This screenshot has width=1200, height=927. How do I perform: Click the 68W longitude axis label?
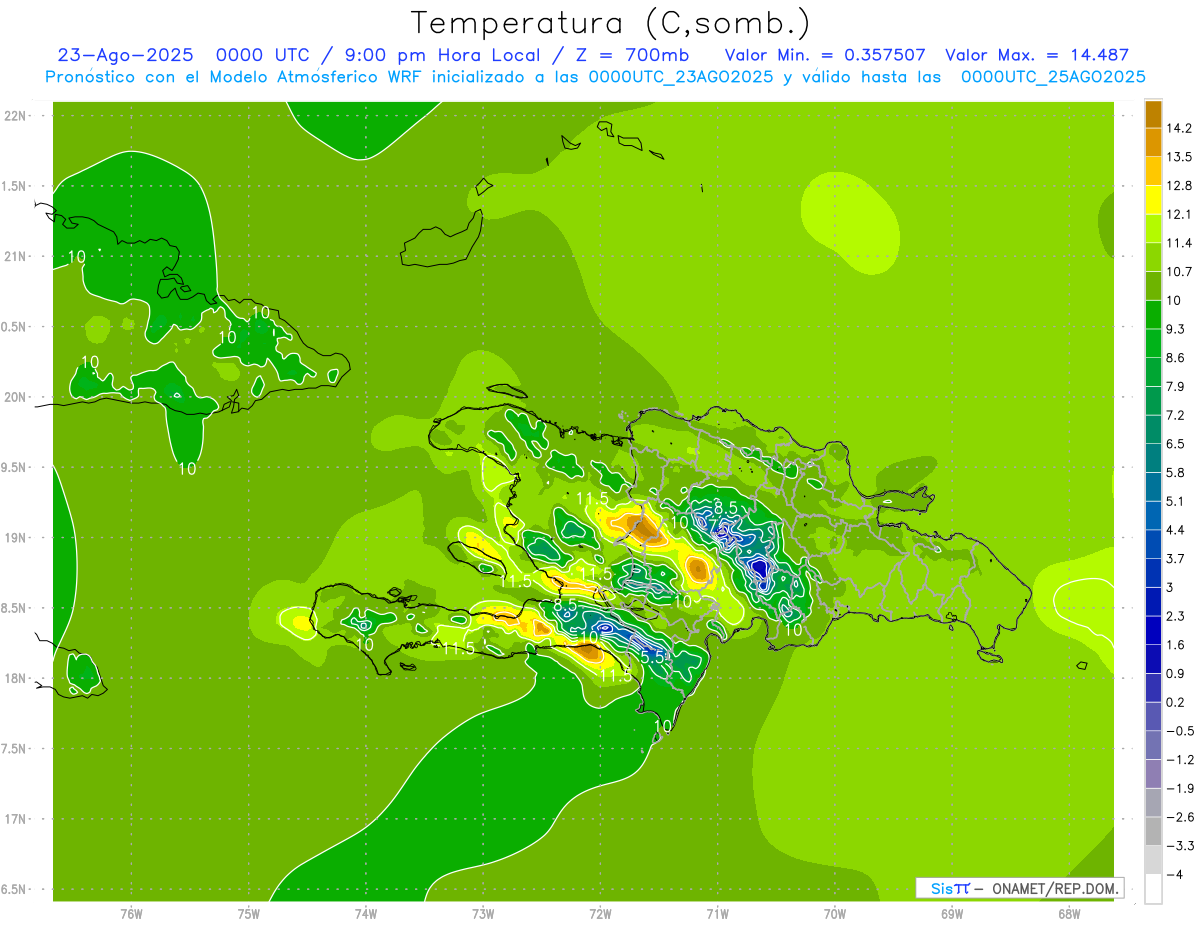pyautogui.click(x=1069, y=914)
